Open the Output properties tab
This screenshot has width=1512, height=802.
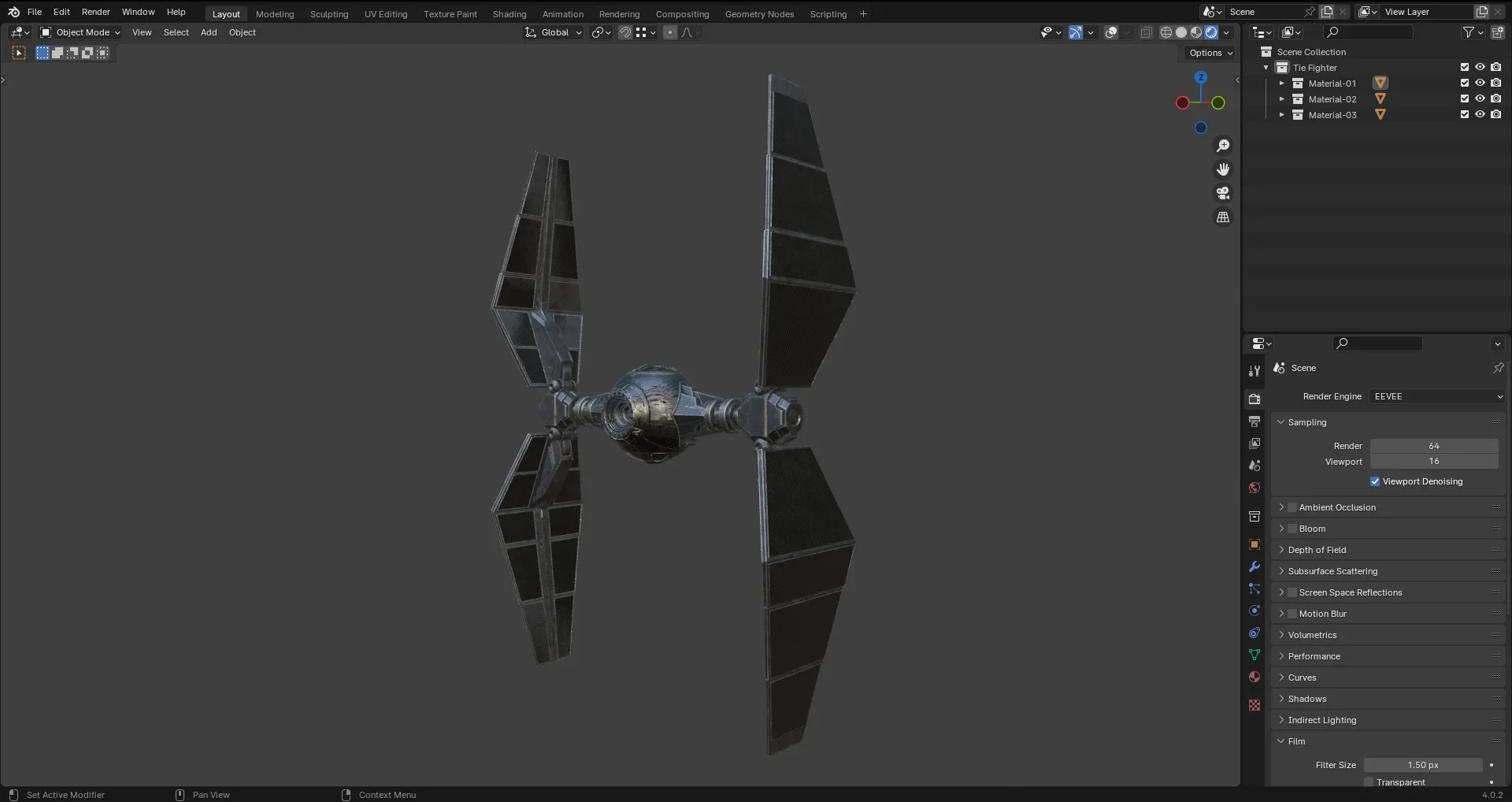click(1254, 421)
